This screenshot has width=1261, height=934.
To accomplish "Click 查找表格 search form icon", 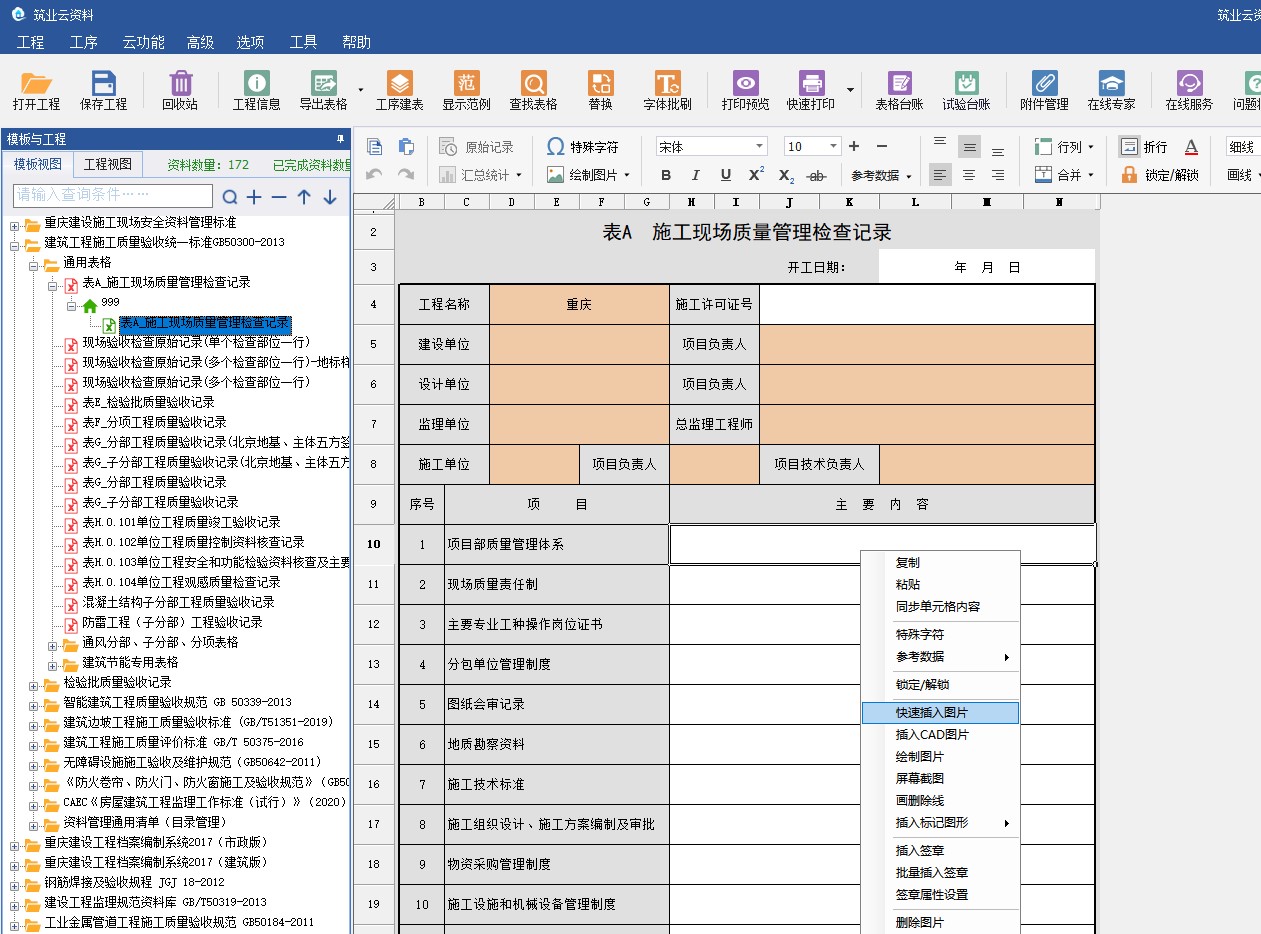I will point(534,90).
